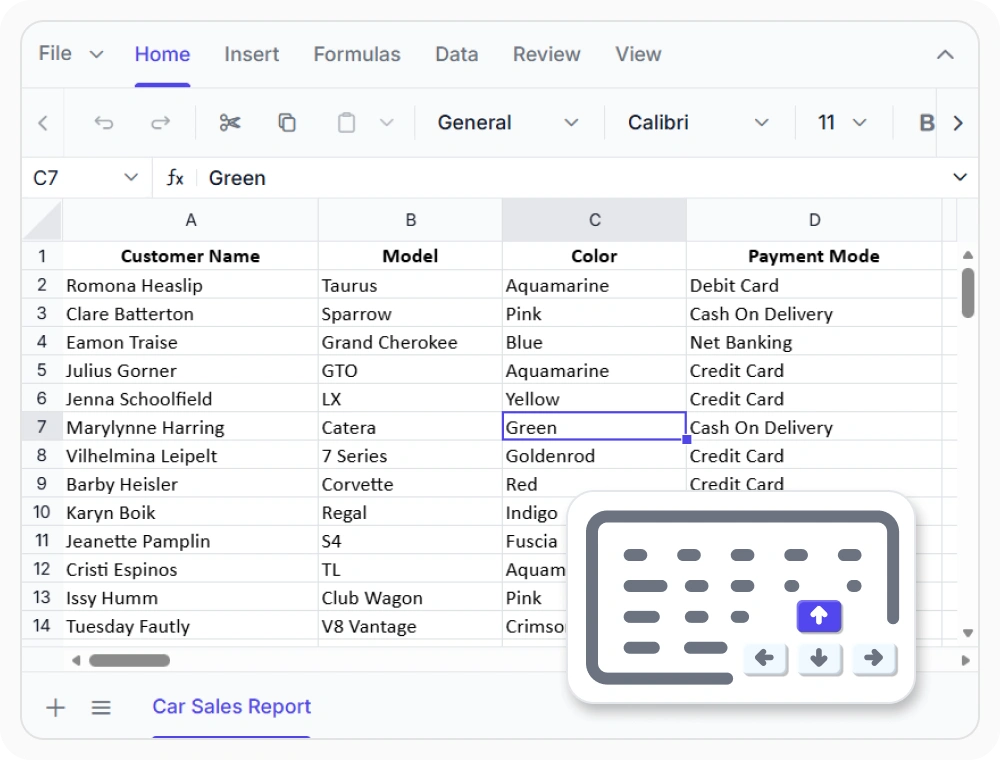Open the Name Box C7 dropdown
The image size is (1000, 760).
tap(131, 177)
